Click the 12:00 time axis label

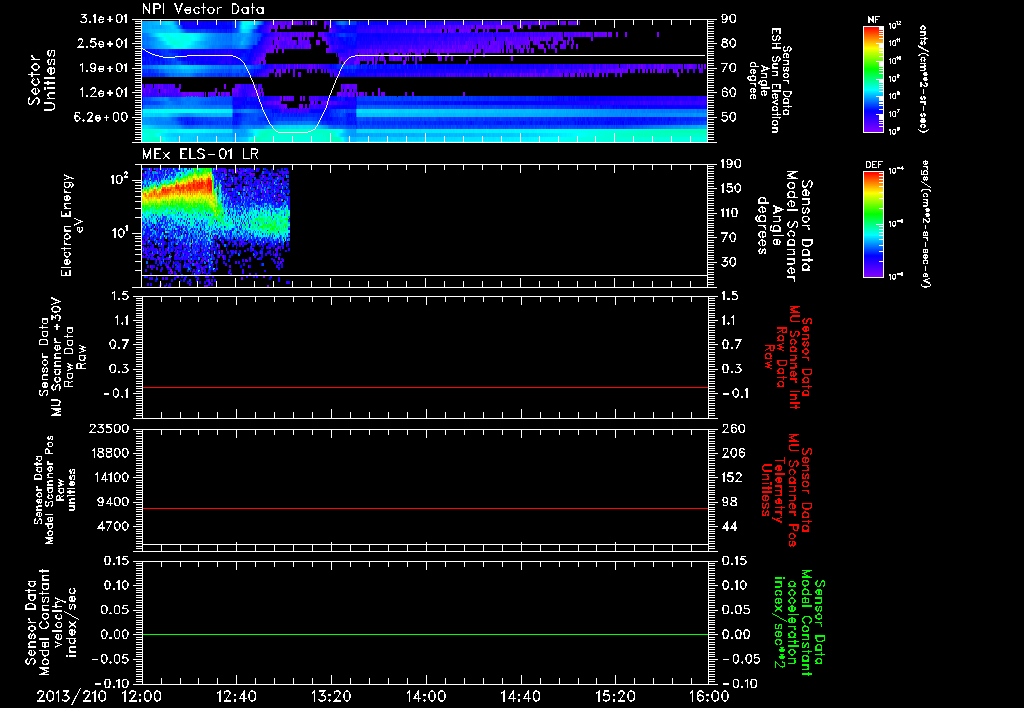tap(142, 696)
